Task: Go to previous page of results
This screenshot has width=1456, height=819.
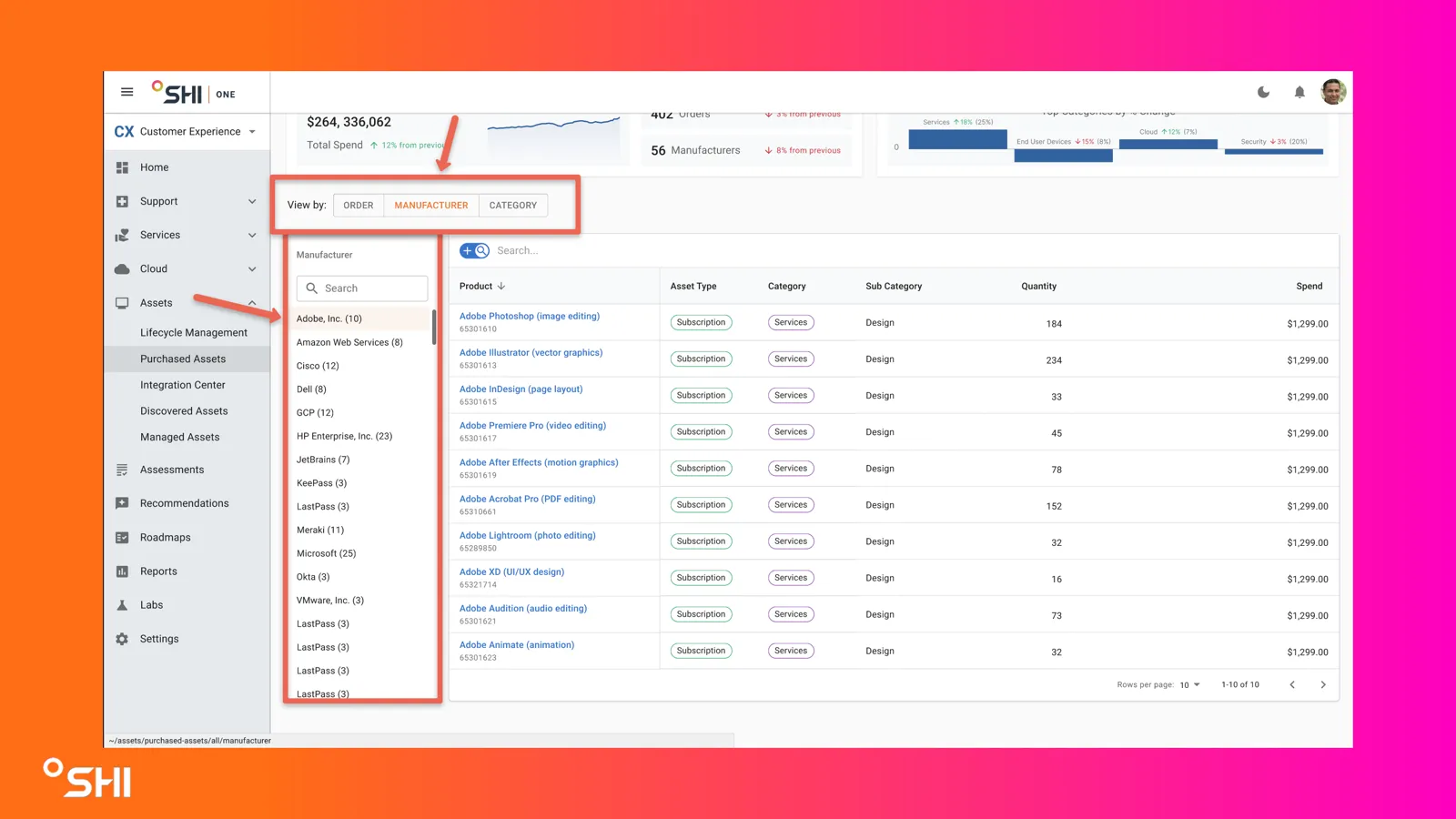Action: pos(1292,684)
